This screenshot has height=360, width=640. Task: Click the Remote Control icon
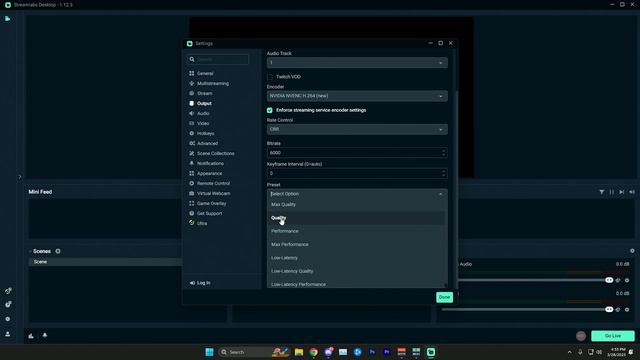[x=192, y=183]
